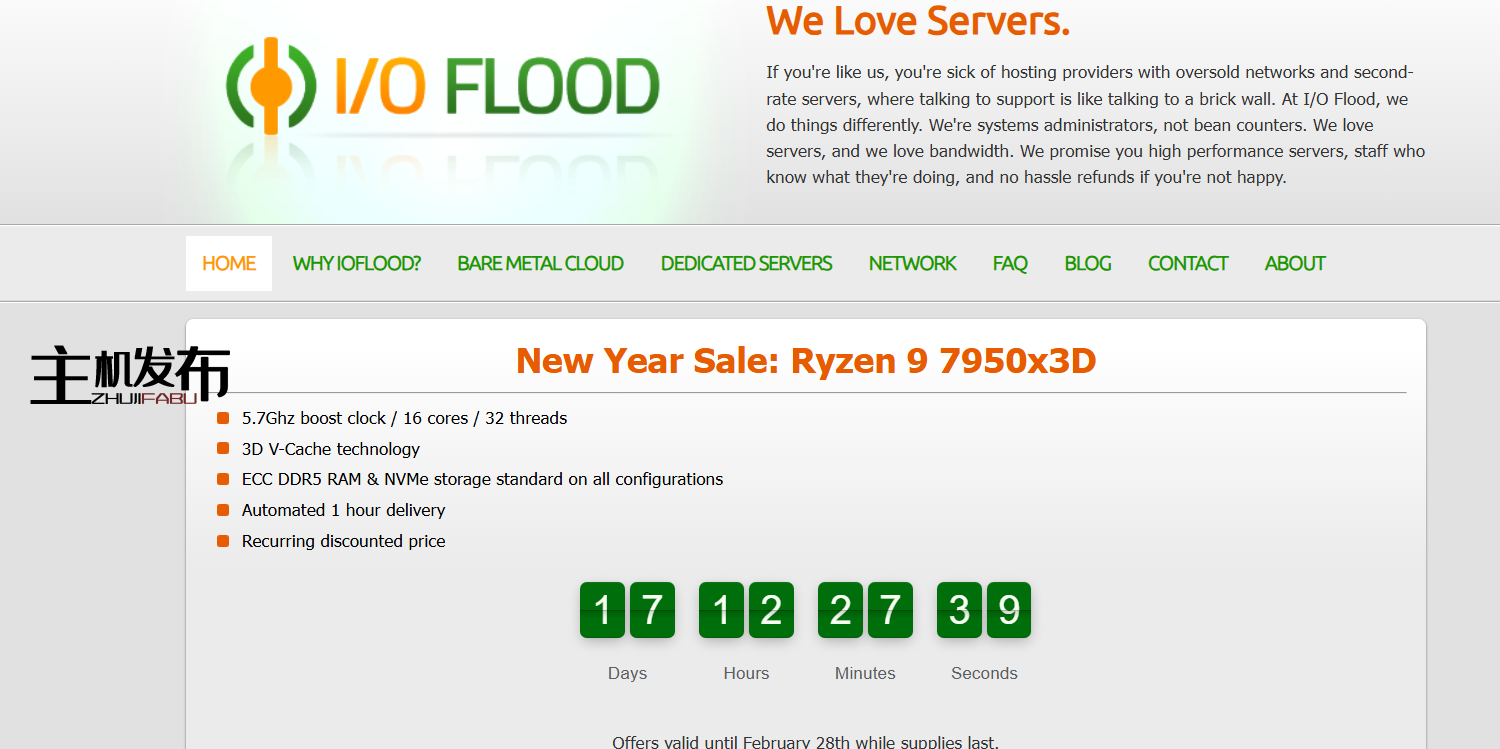Select the NETWORK menu item

click(912, 264)
